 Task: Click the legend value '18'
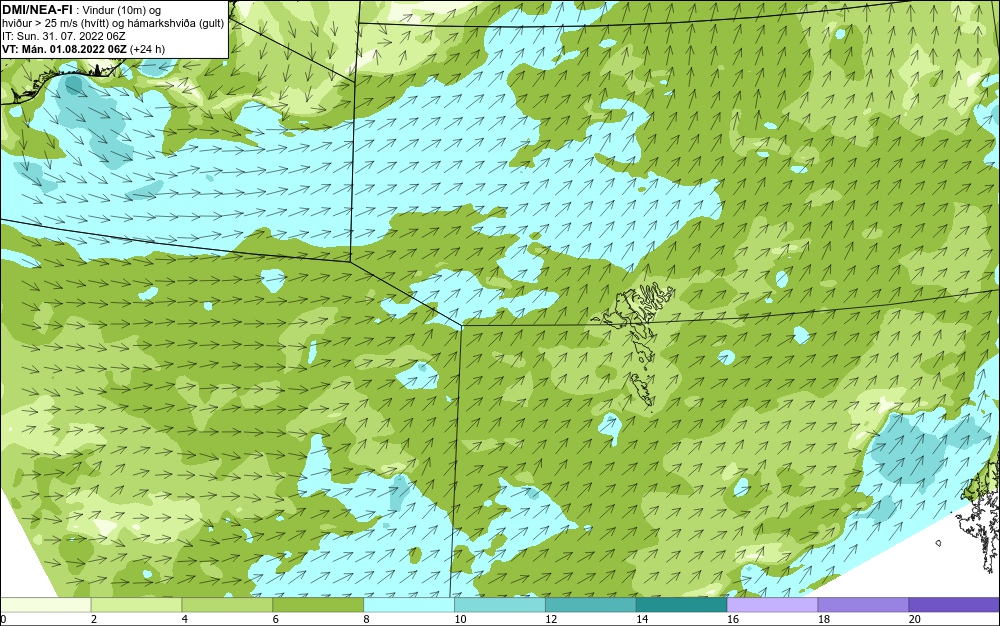(x=824, y=619)
